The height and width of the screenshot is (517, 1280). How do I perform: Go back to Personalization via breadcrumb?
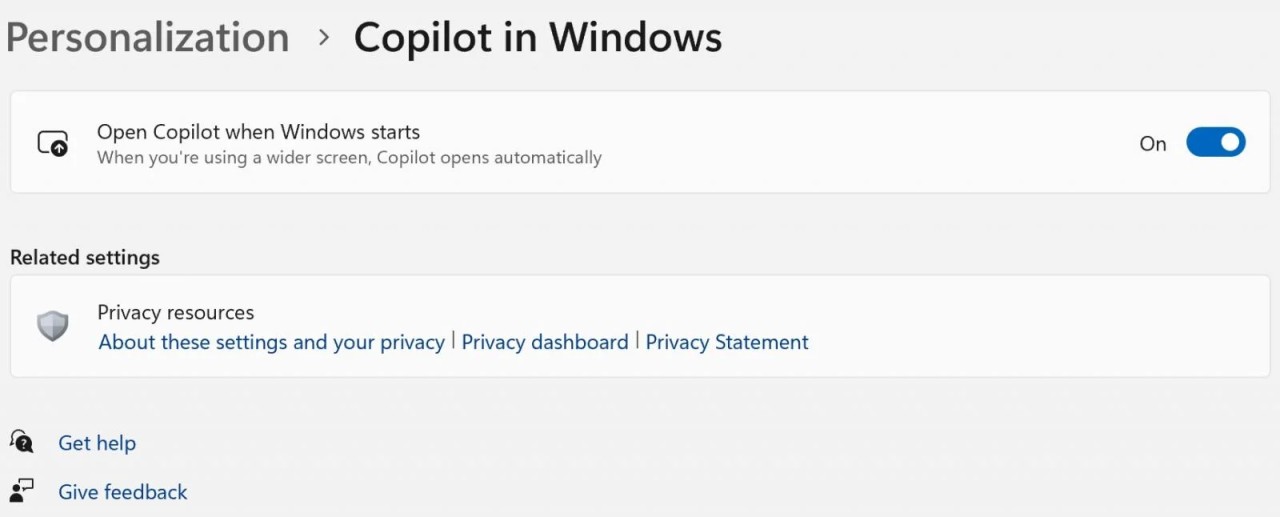(x=147, y=38)
